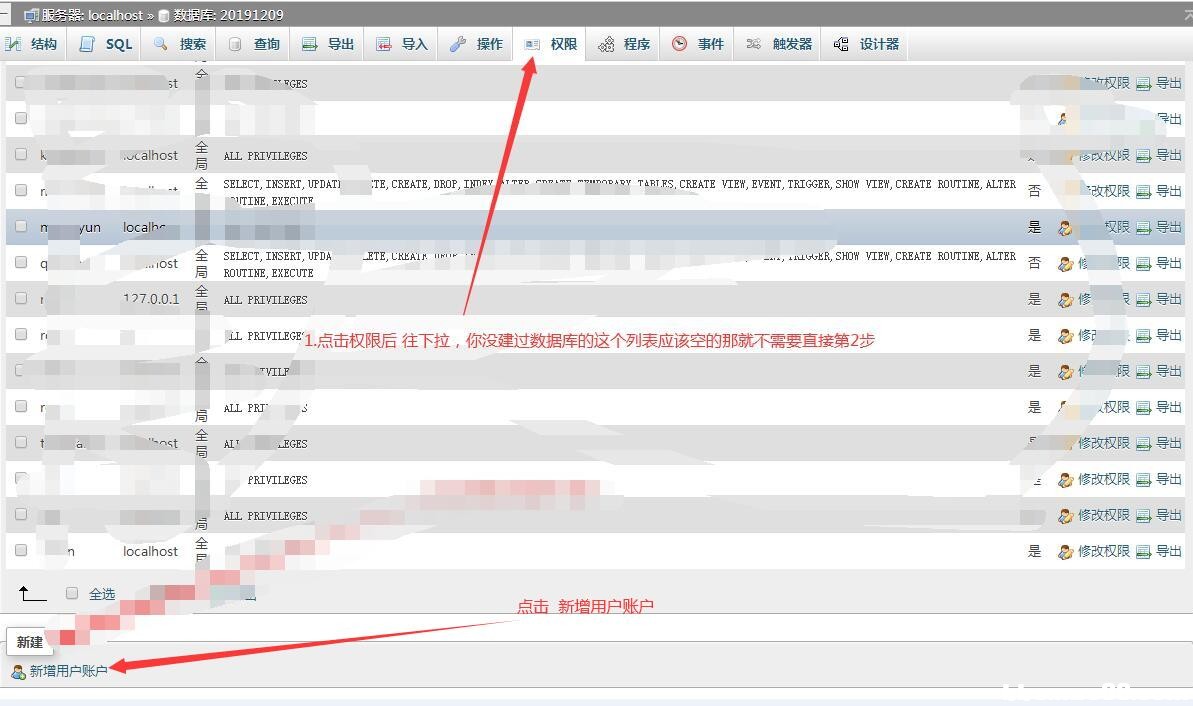Click 修改权限 in the last localhost row

pyautogui.click(x=1103, y=551)
